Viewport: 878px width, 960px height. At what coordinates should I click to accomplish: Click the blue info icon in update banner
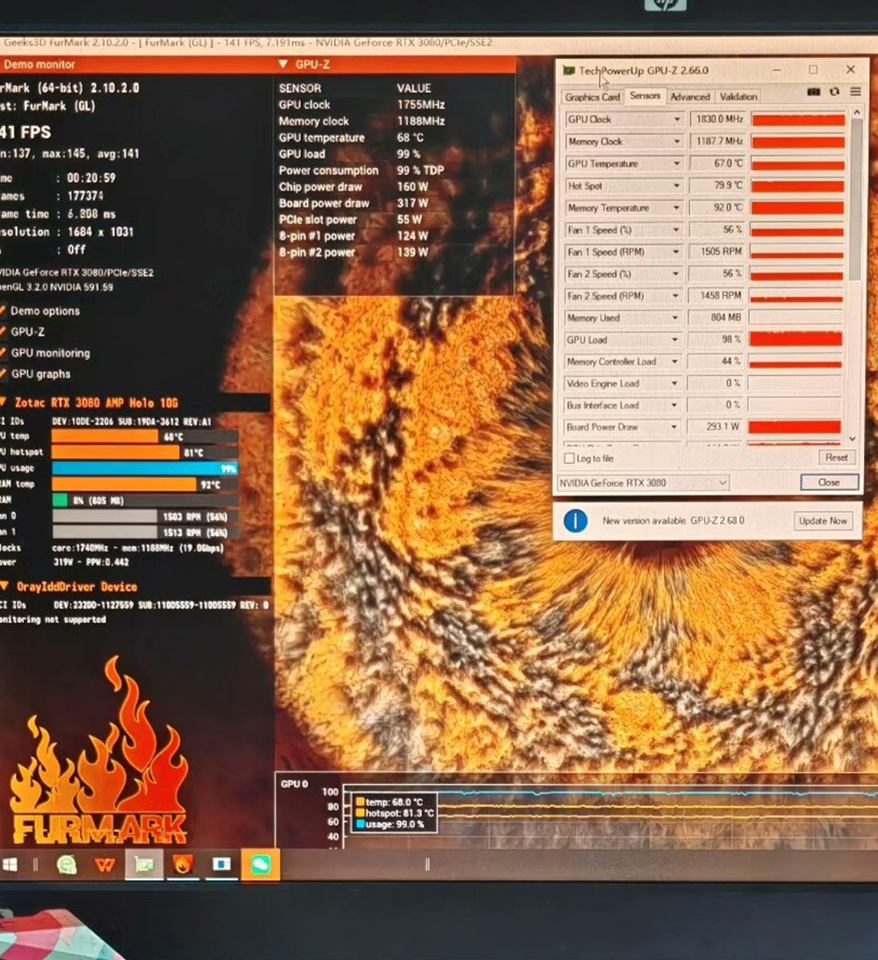pyautogui.click(x=575, y=520)
